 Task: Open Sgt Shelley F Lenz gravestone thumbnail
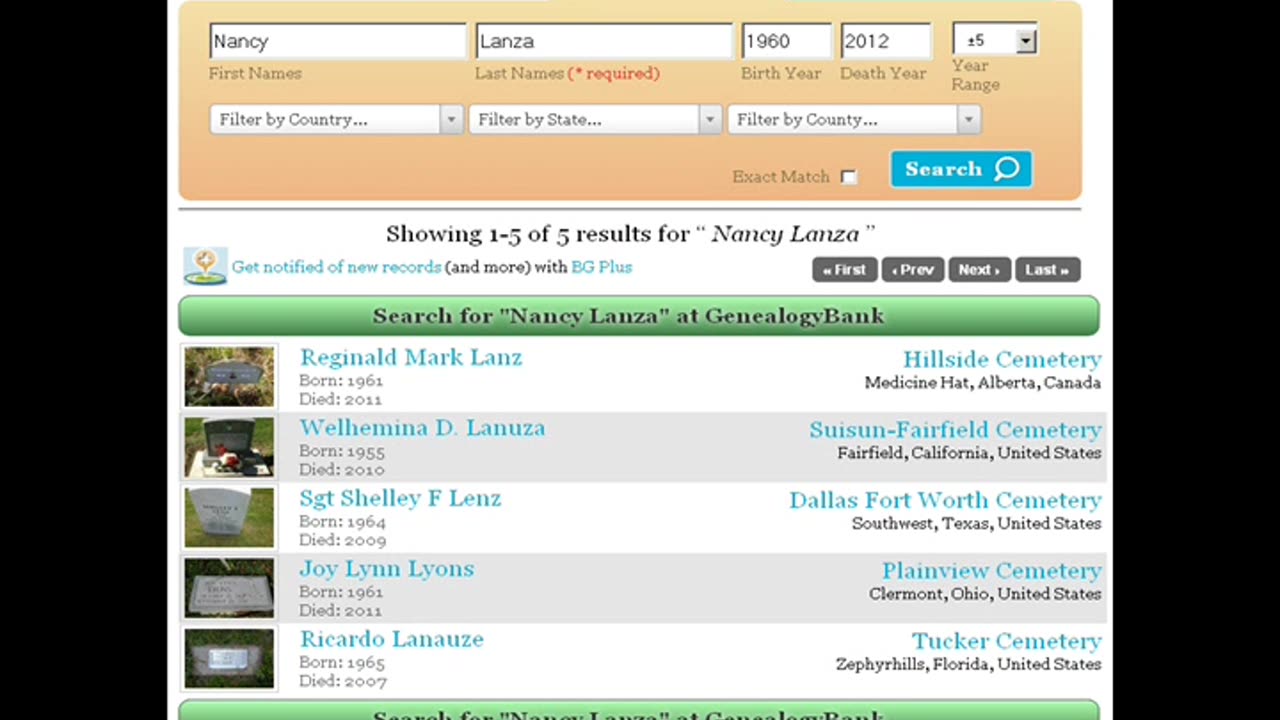229,518
